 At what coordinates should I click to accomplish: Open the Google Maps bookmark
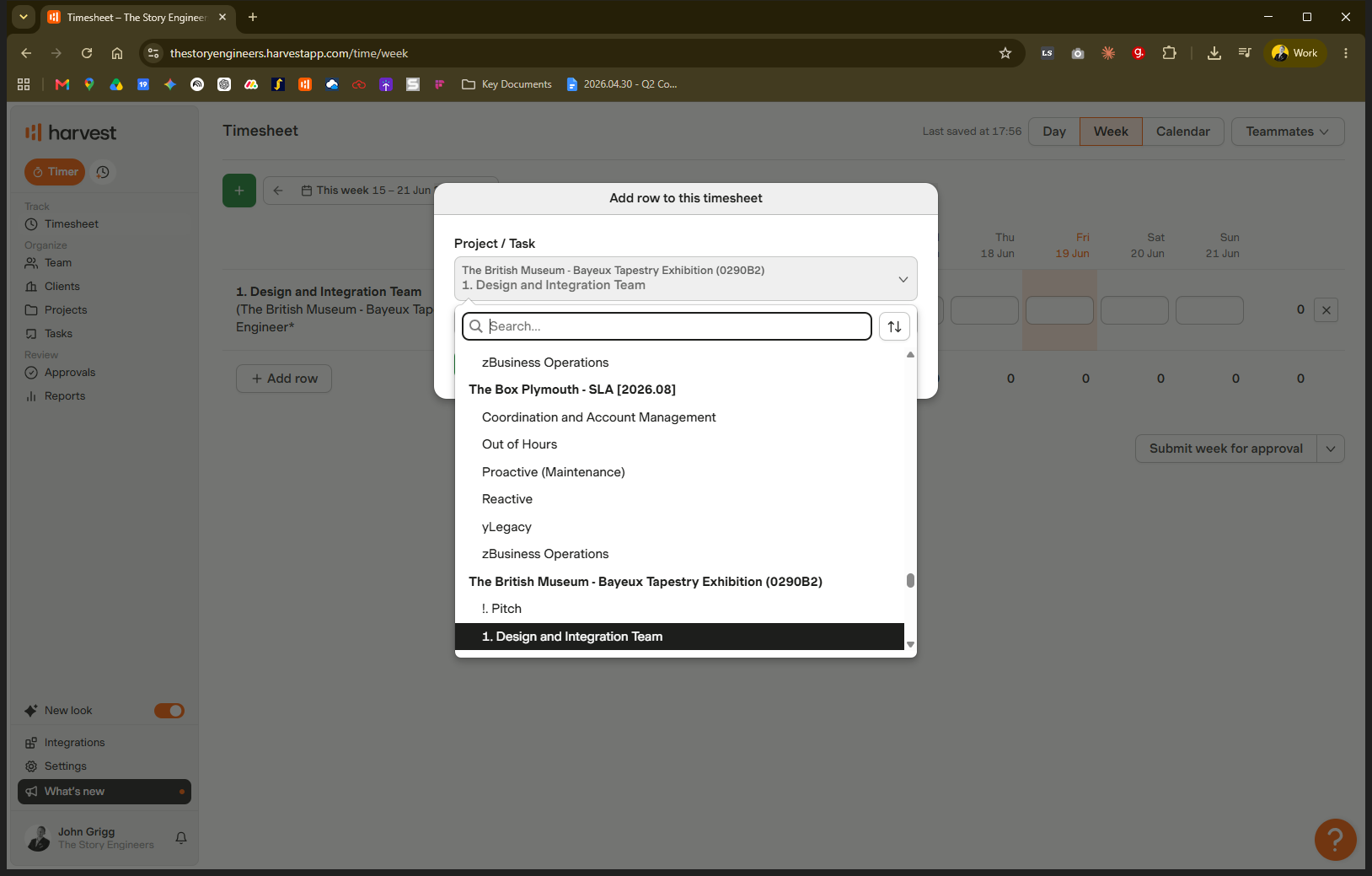pyautogui.click(x=89, y=84)
